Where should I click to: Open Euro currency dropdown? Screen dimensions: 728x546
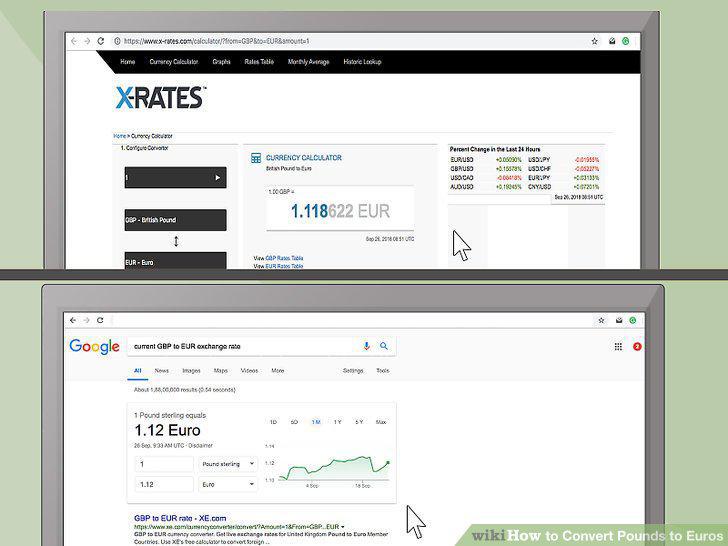228,484
